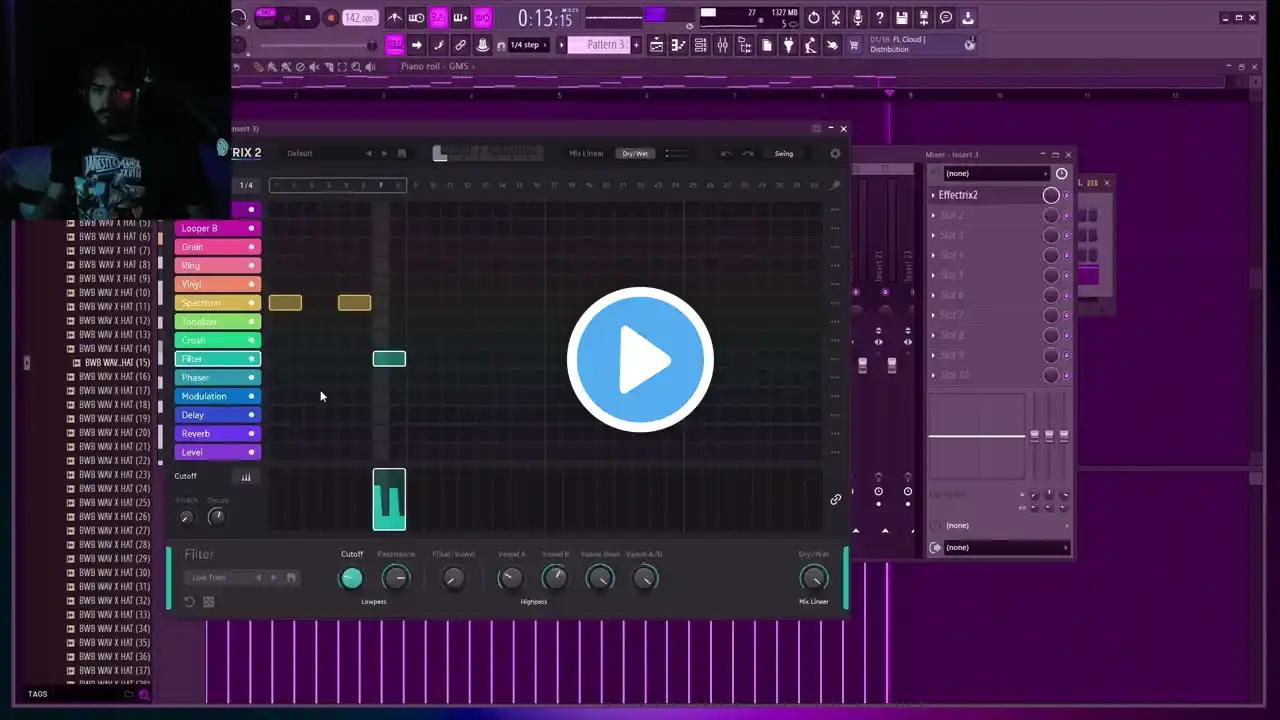Select the Reverb effect row

click(218, 433)
